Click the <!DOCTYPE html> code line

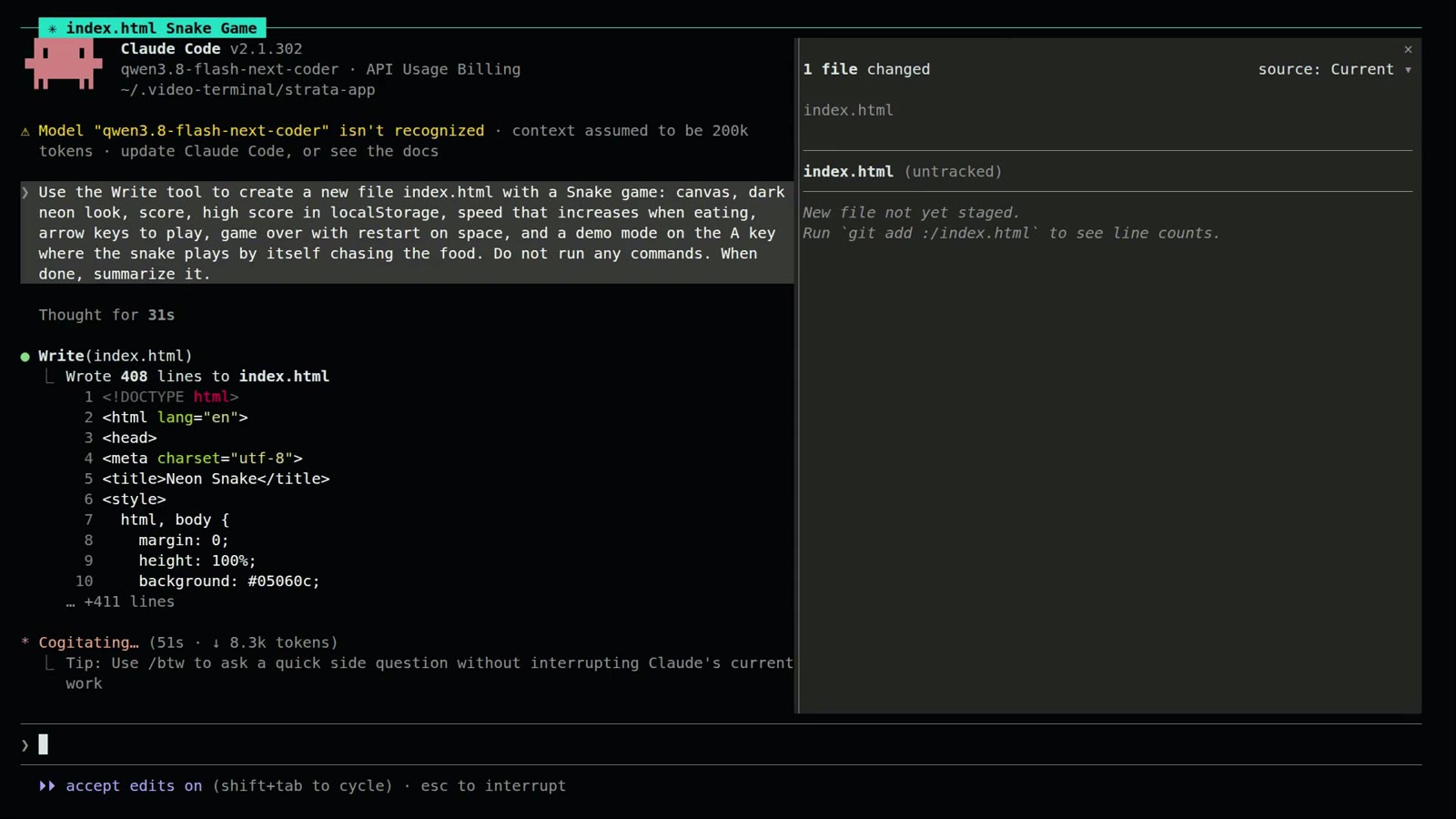(x=170, y=397)
